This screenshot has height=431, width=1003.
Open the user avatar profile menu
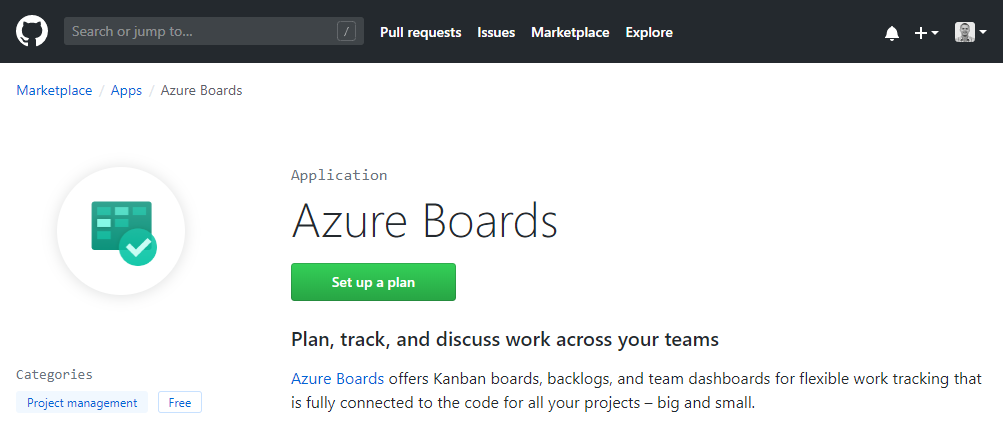(970, 32)
